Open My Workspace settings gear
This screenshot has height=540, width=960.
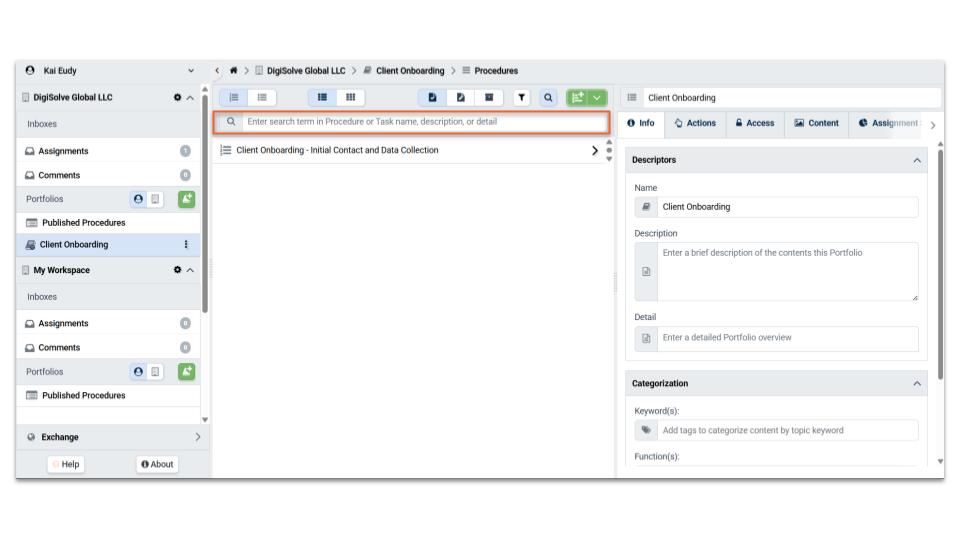178,270
